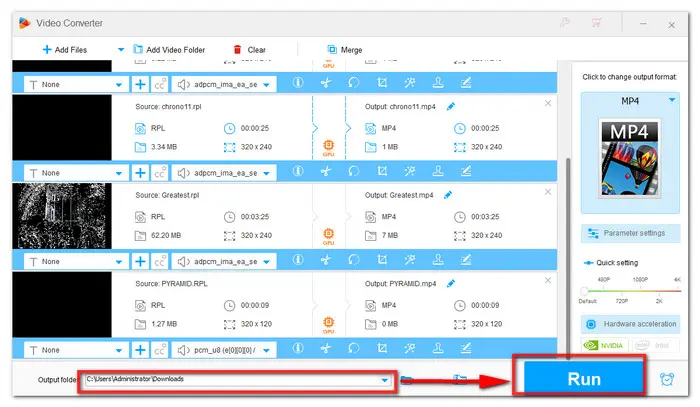Open audio track dropdown for PYRAMID.RPL
The width and height of the screenshot is (700, 407).
click(266, 349)
